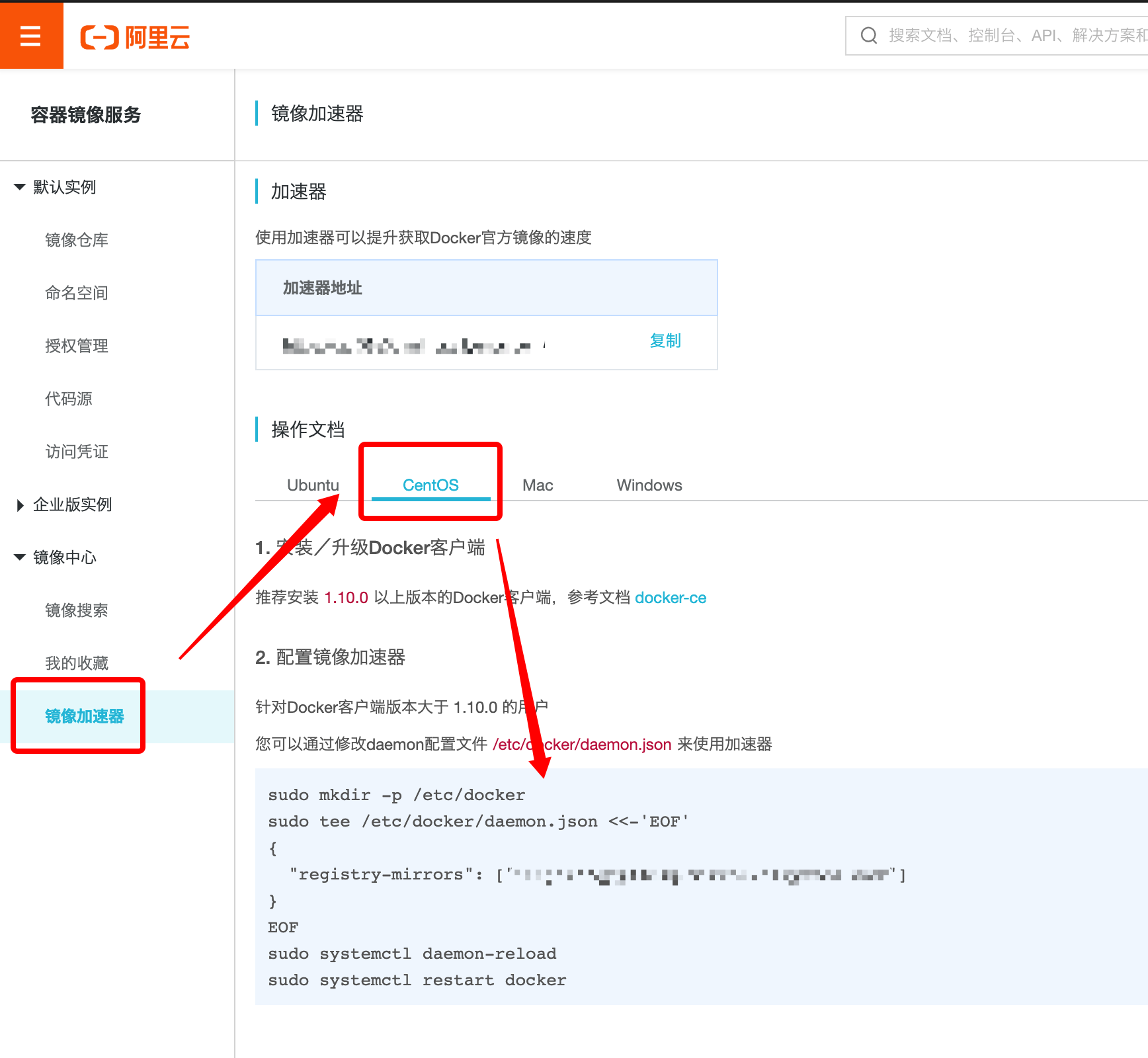Click the 1.10.0 version text in red

(x=346, y=598)
